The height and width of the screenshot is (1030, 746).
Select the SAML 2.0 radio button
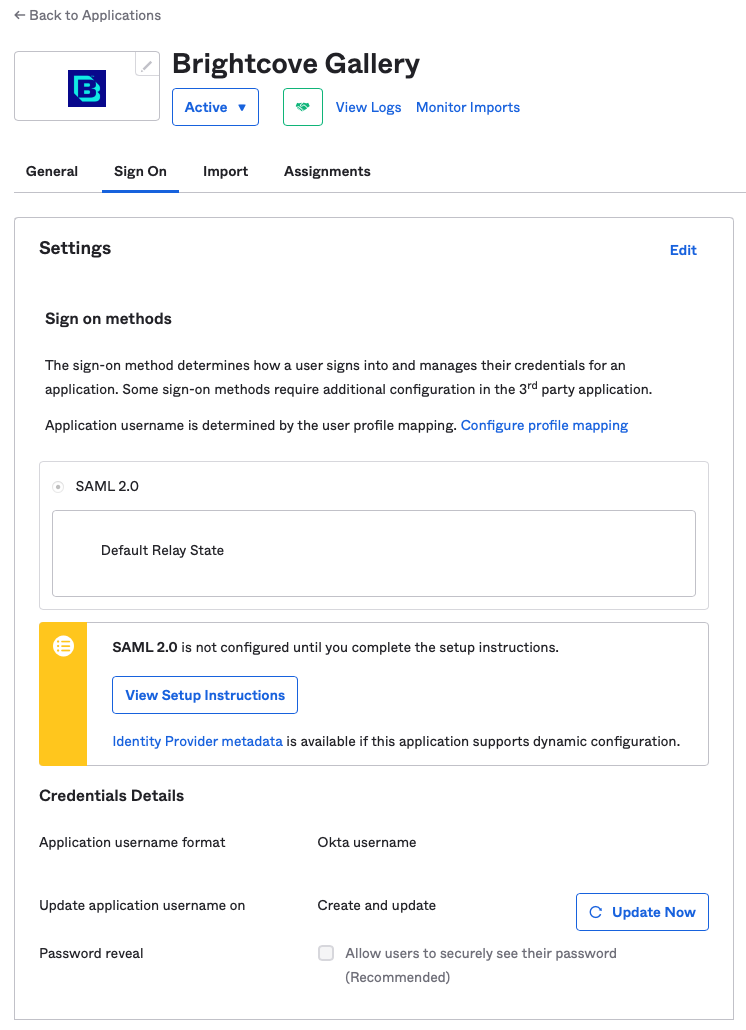pos(58,487)
